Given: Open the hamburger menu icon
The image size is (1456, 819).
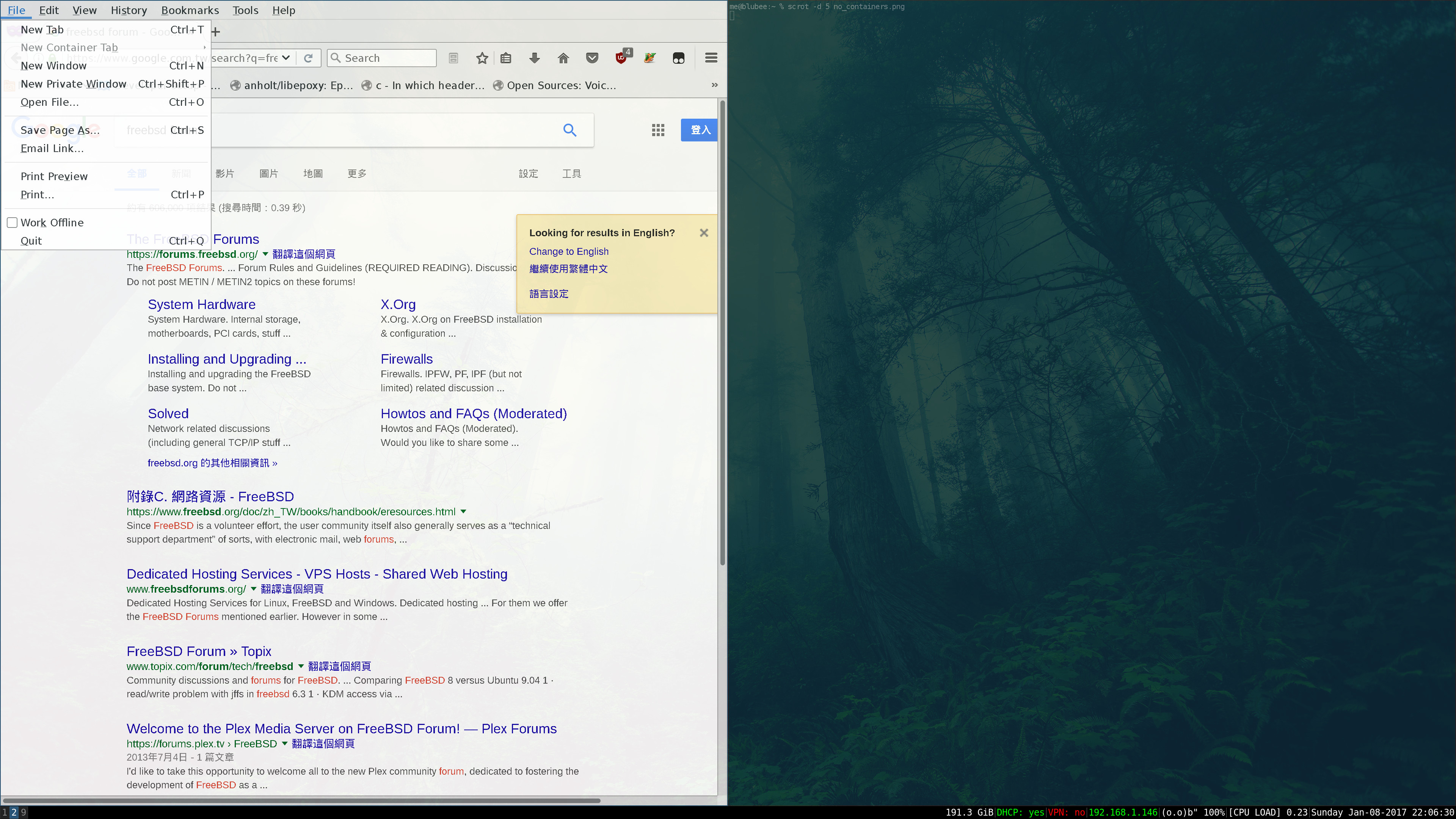Looking at the screenshot, I should point(711,58).
